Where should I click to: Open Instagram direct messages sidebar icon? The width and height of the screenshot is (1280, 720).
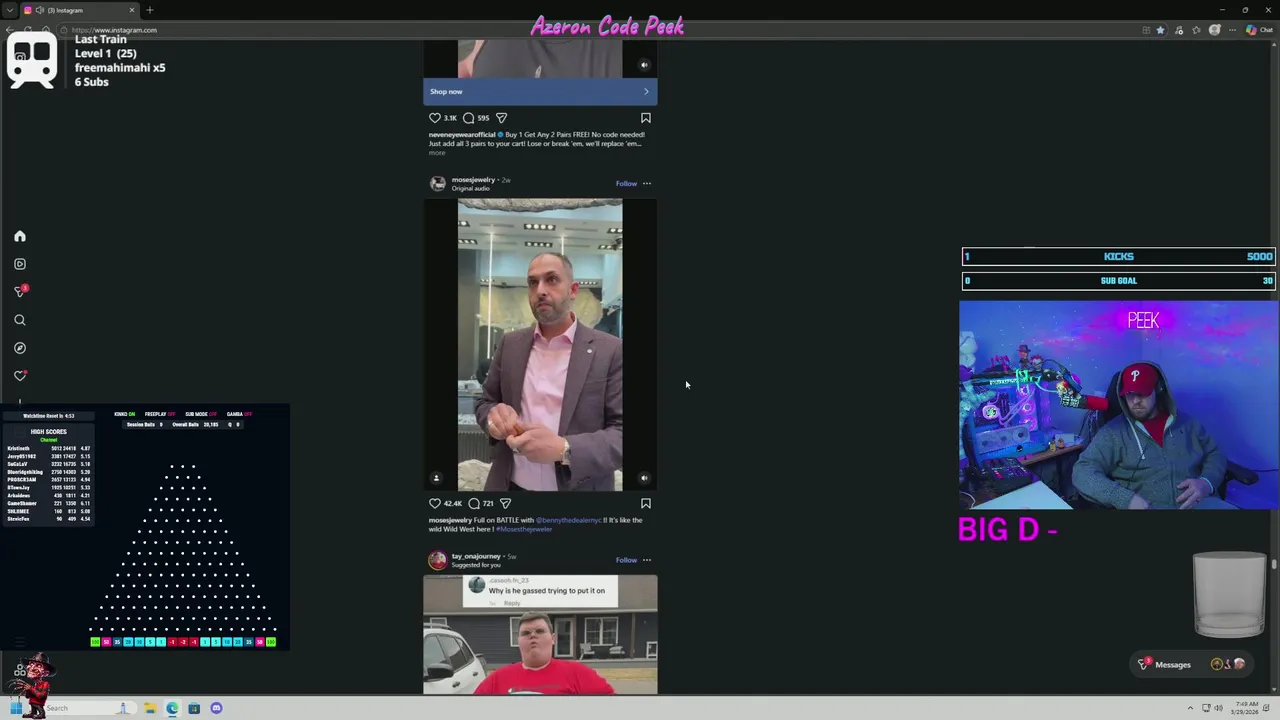pyautogui.click(x=20, y=291)
